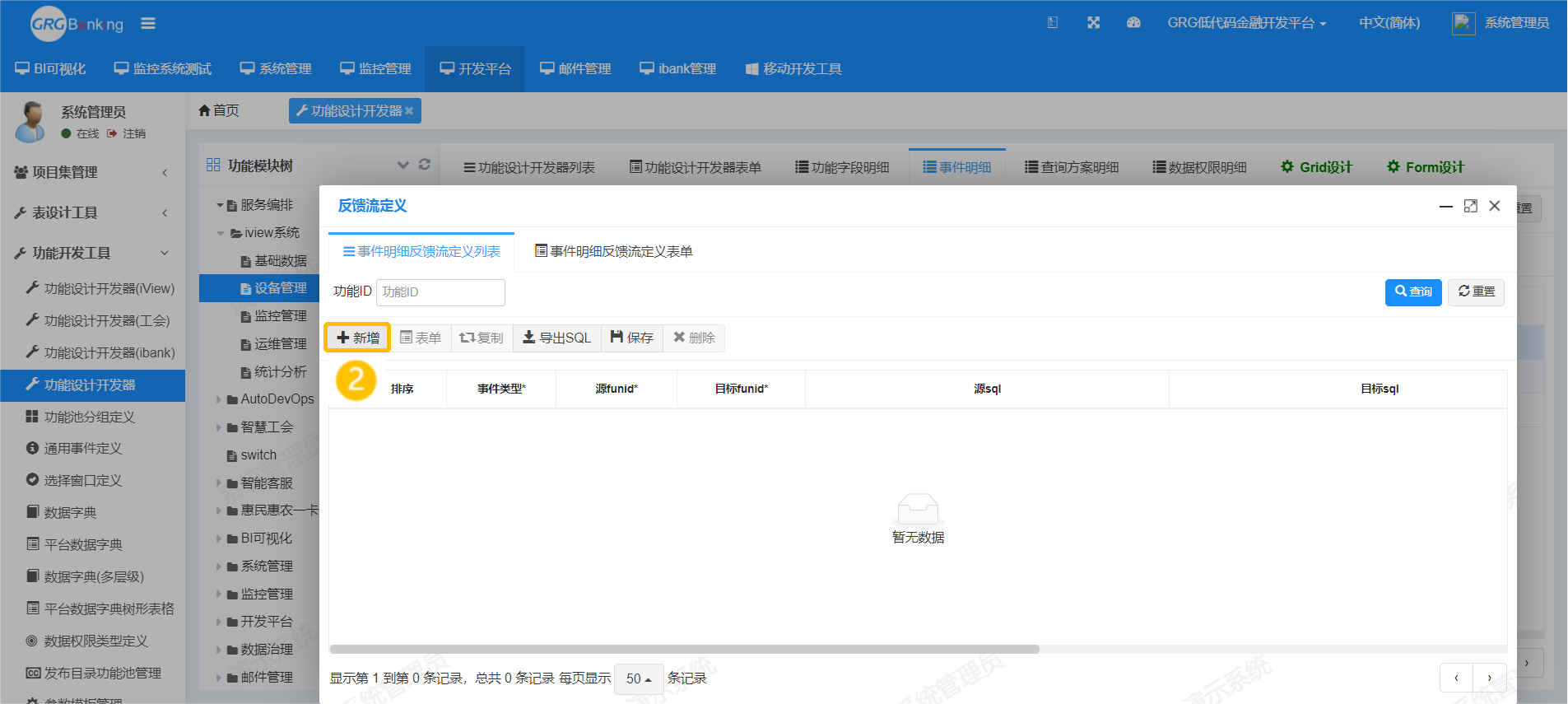Click the 重置 reset button
Screen dimensions: 1568x704
tap(1476, 292)
